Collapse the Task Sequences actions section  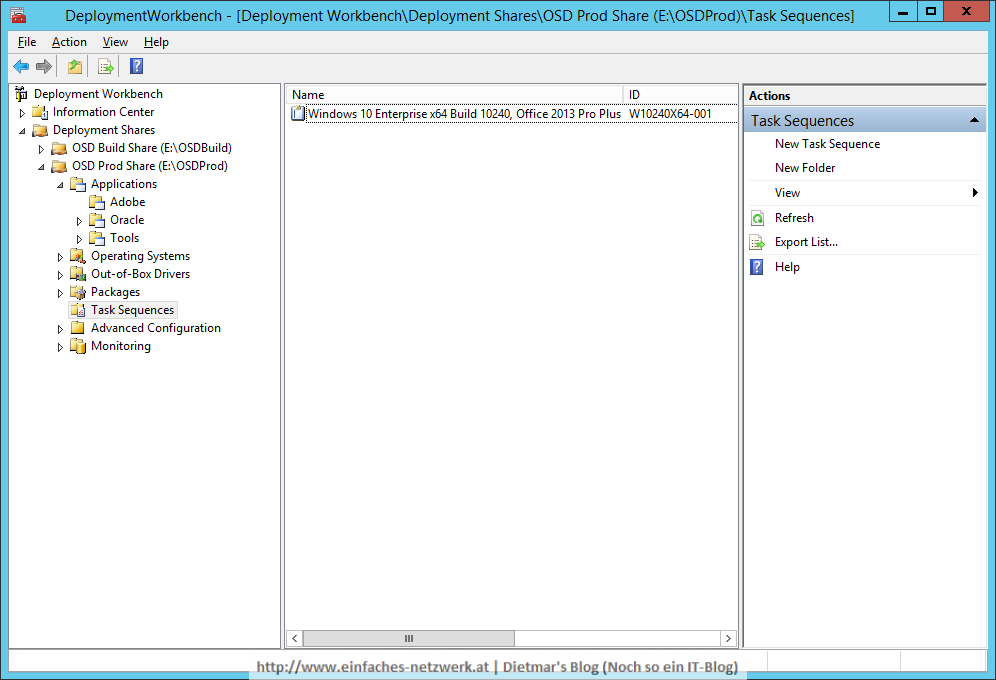click(974, 120)
